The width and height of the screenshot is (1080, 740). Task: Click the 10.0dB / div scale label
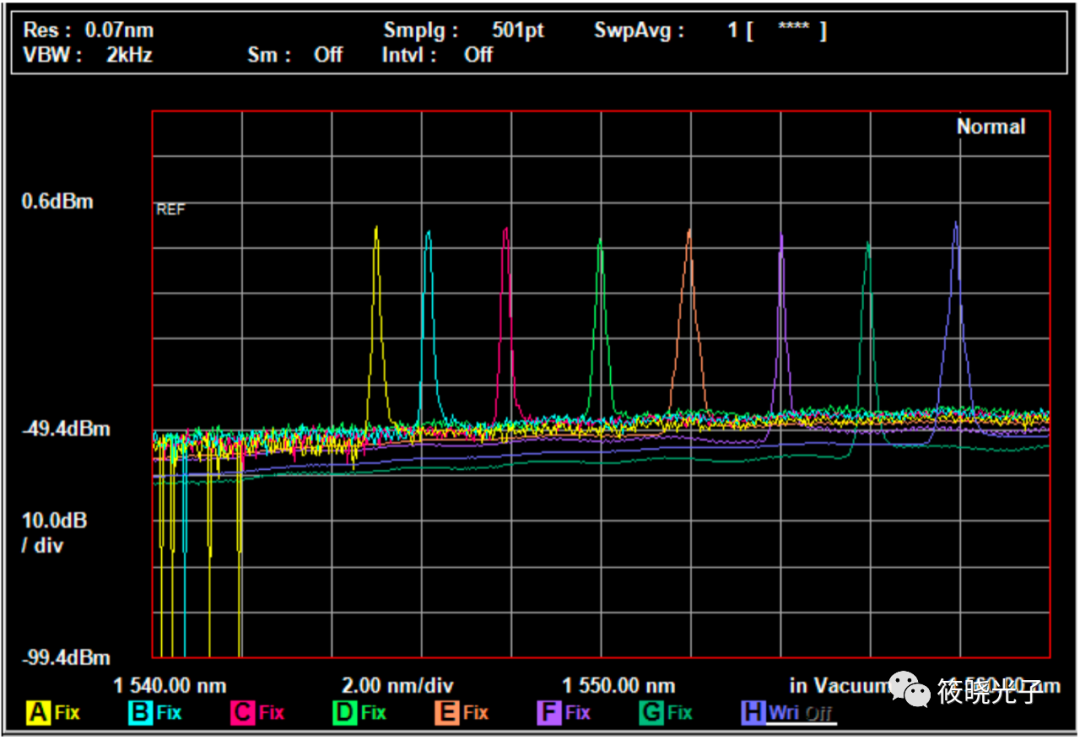click(54, 533)
